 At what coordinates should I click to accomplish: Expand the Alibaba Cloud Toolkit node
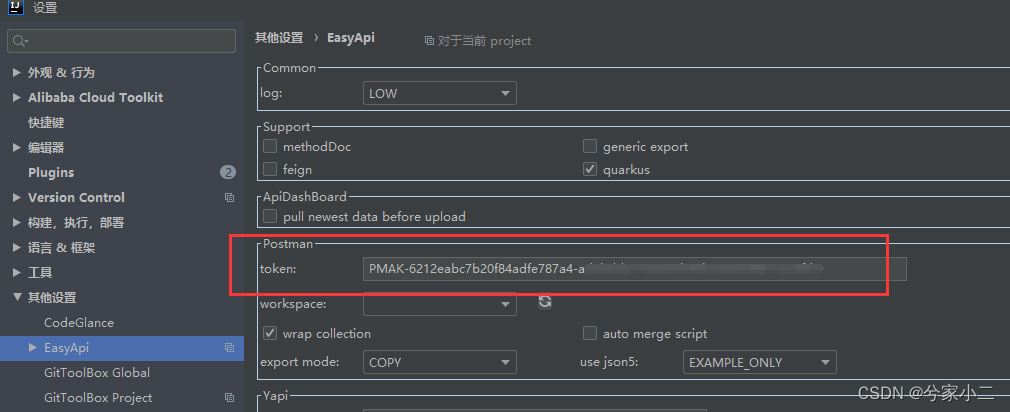17,97
